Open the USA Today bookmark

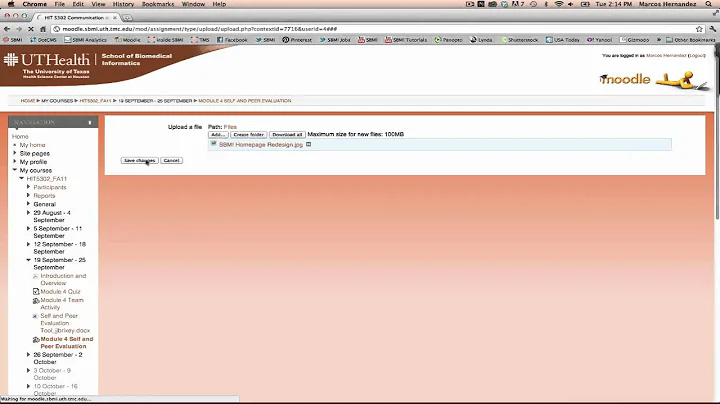click(562, 40)
